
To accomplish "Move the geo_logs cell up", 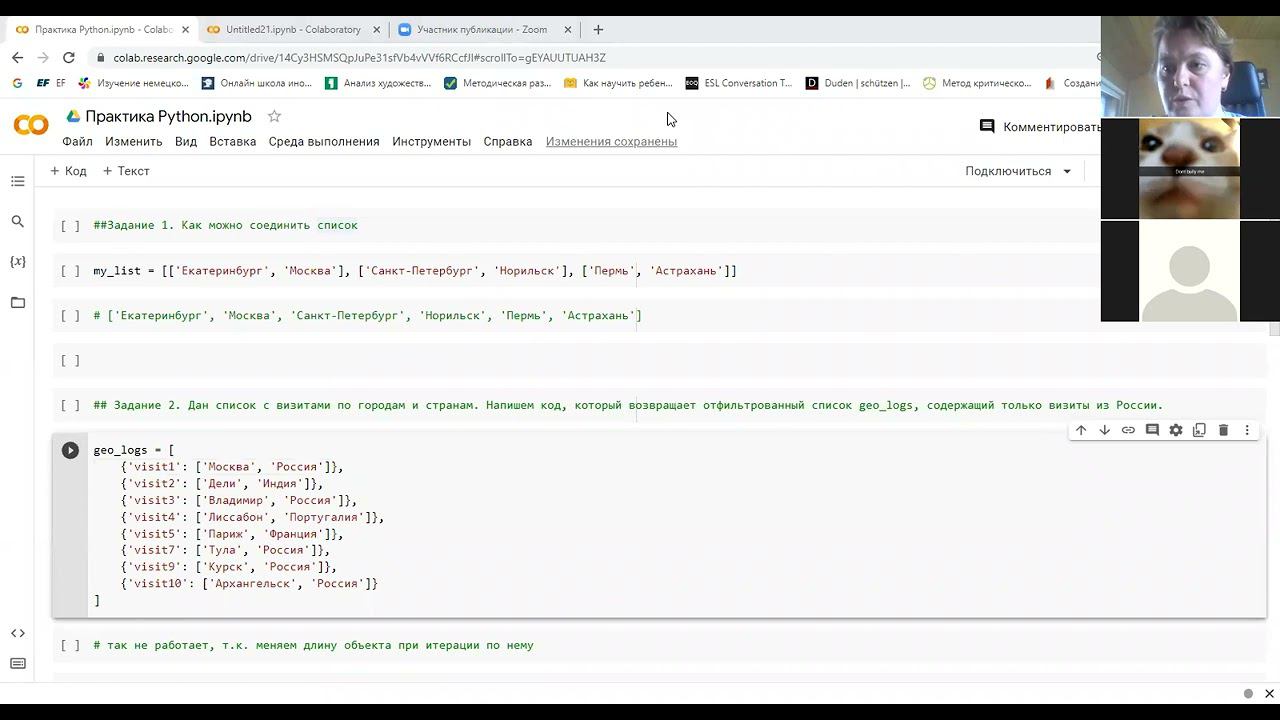I will (x=1081, y=430).
